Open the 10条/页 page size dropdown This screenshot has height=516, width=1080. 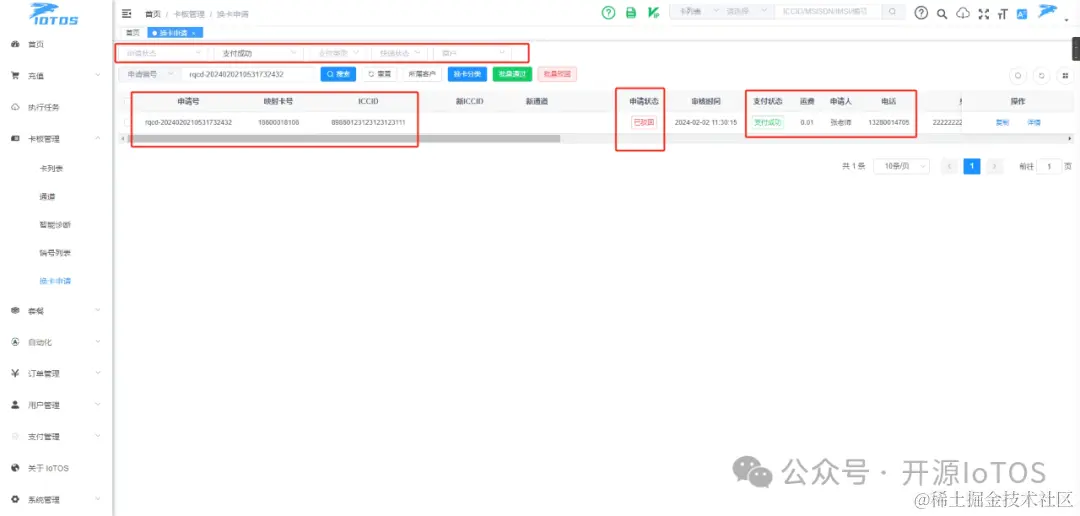(x=901, y=166)
